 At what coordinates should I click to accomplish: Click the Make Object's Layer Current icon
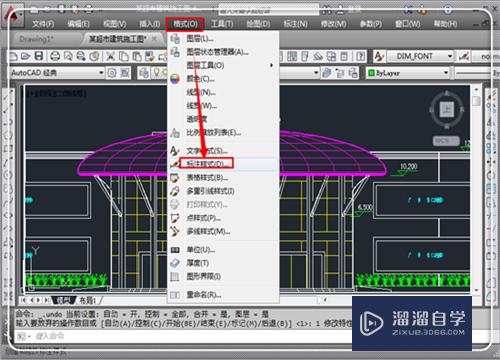pyautogui.click(x=327, y=73)
